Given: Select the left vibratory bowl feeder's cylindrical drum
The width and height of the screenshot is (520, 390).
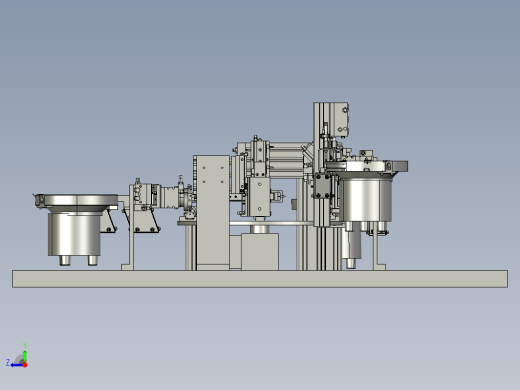Looking at the screenshot, I should point(74,234).
